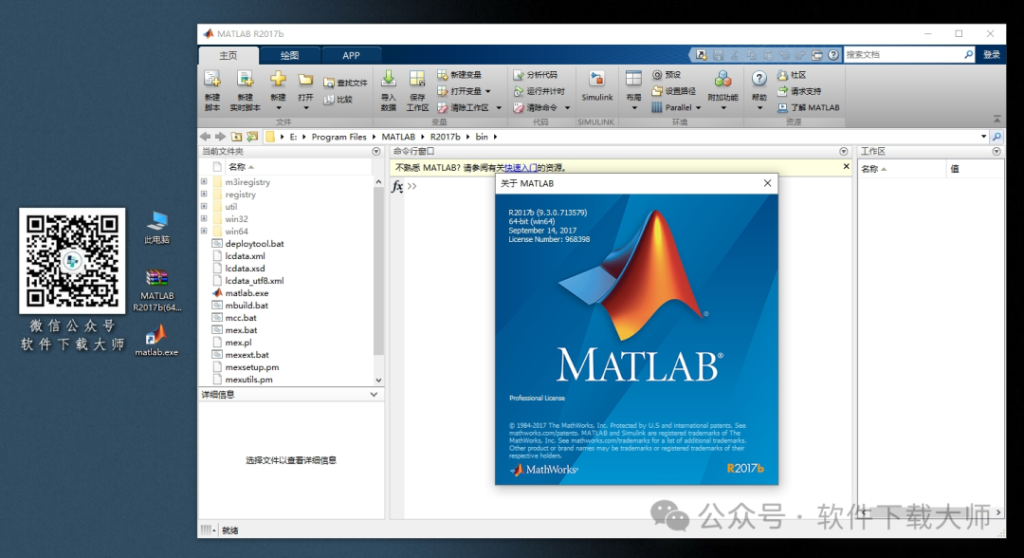
Task: Open the 打开 dropdown arrow
Action: coord(306,108)
